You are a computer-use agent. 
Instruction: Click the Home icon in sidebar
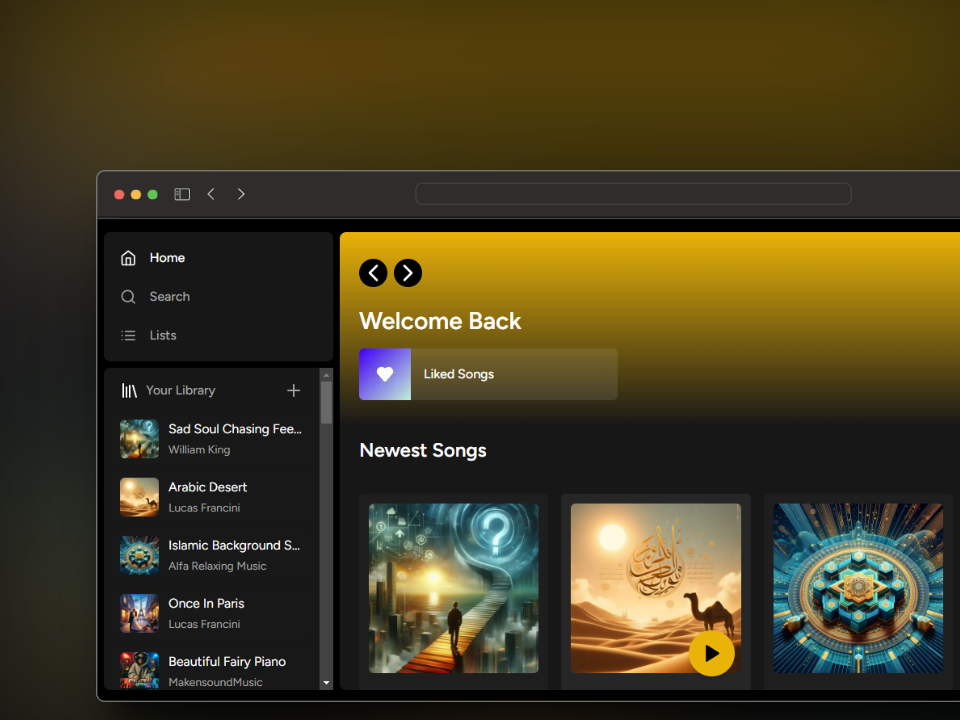pyautogui.click(x=128, y=258)
